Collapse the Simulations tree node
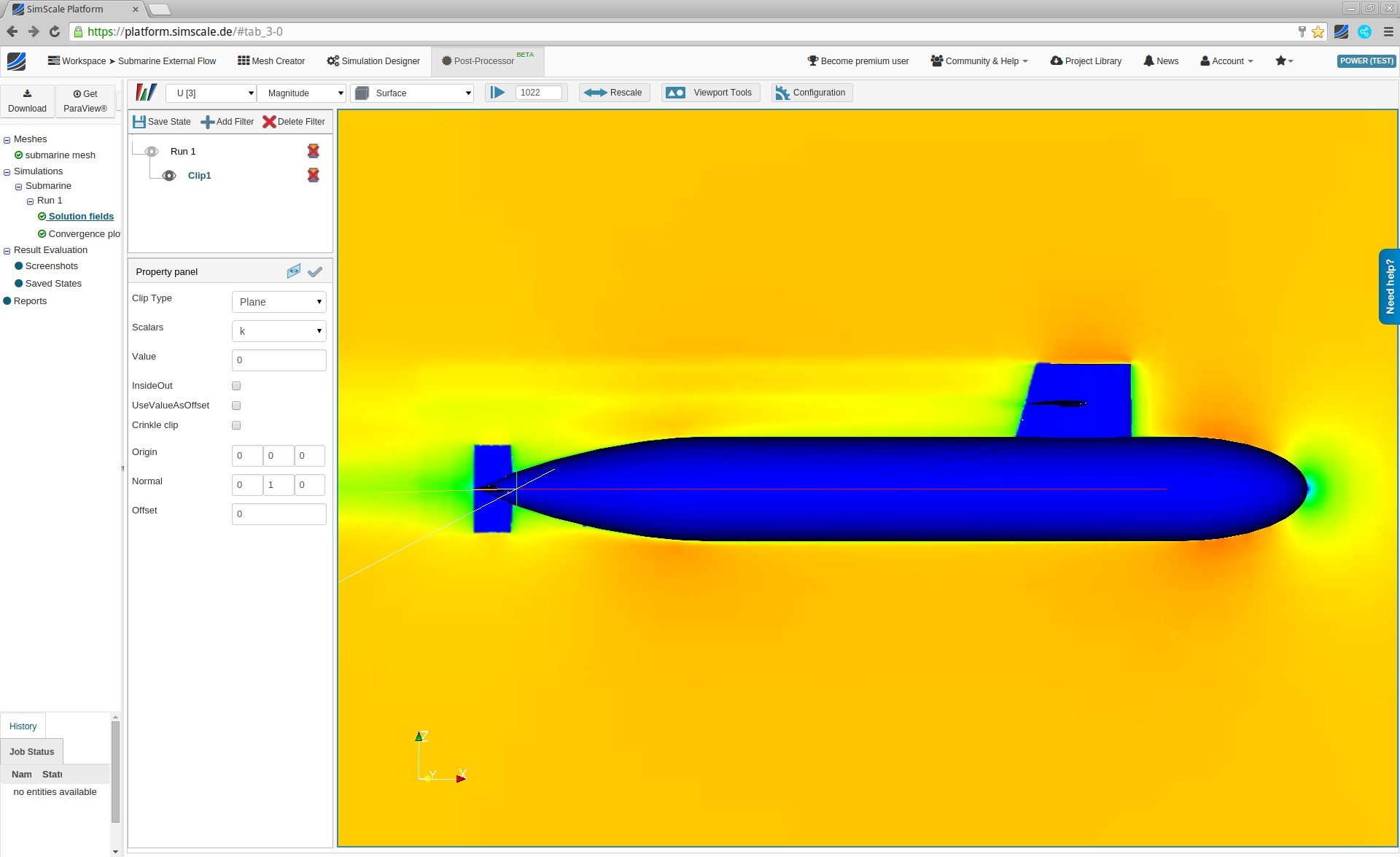This screenshot has width=1400, height=857. point(7,171)
